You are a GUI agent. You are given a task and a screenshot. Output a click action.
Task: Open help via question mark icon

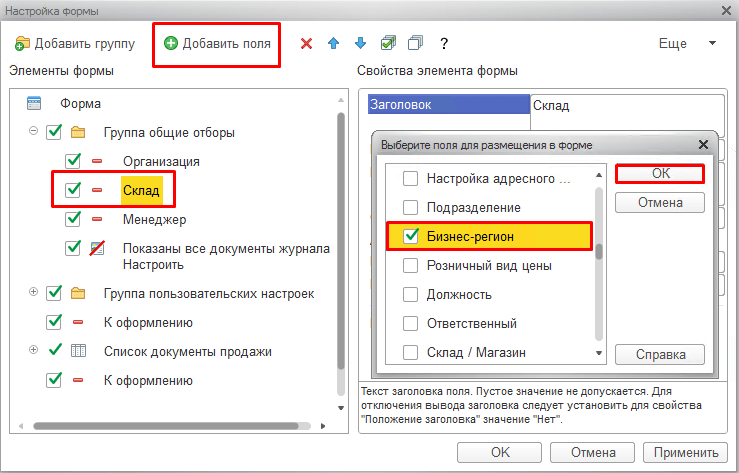443,44
